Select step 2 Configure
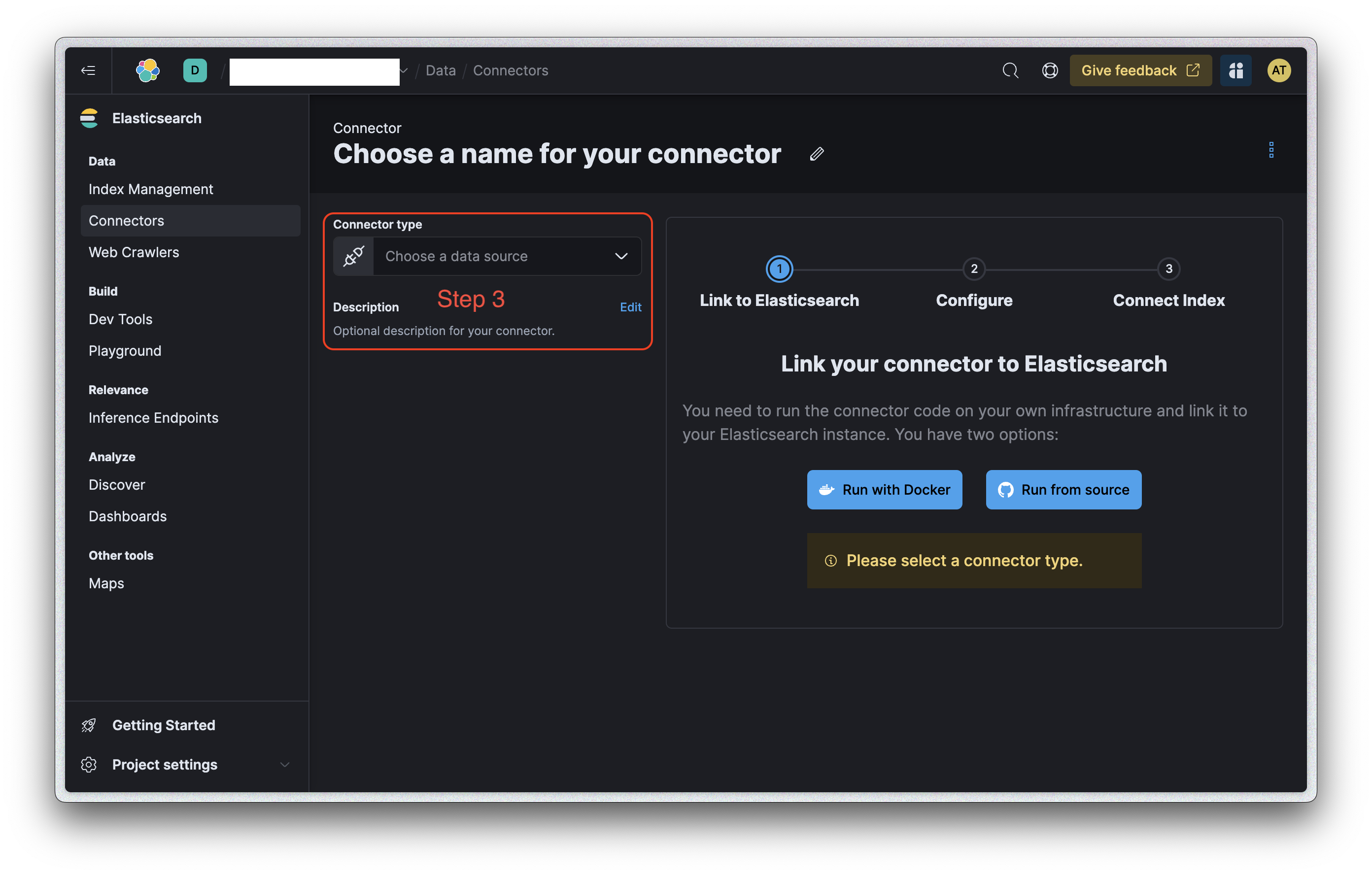The image size is (1372, 875). (x=974, y=269)
